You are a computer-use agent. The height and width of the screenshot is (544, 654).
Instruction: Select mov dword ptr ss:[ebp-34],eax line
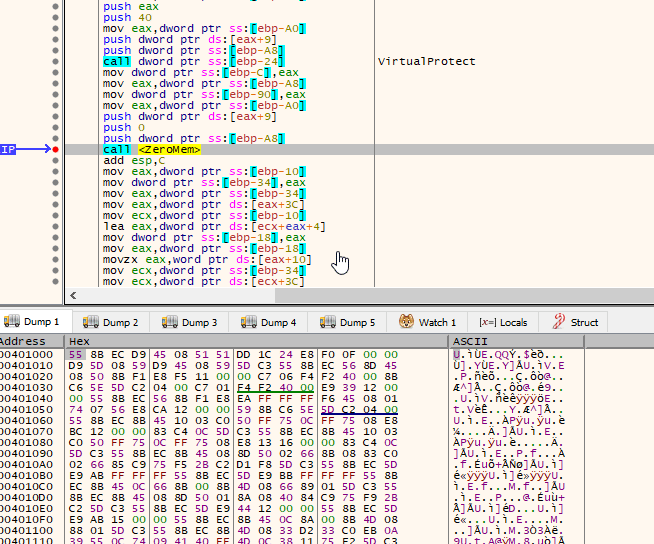[204, 182]
